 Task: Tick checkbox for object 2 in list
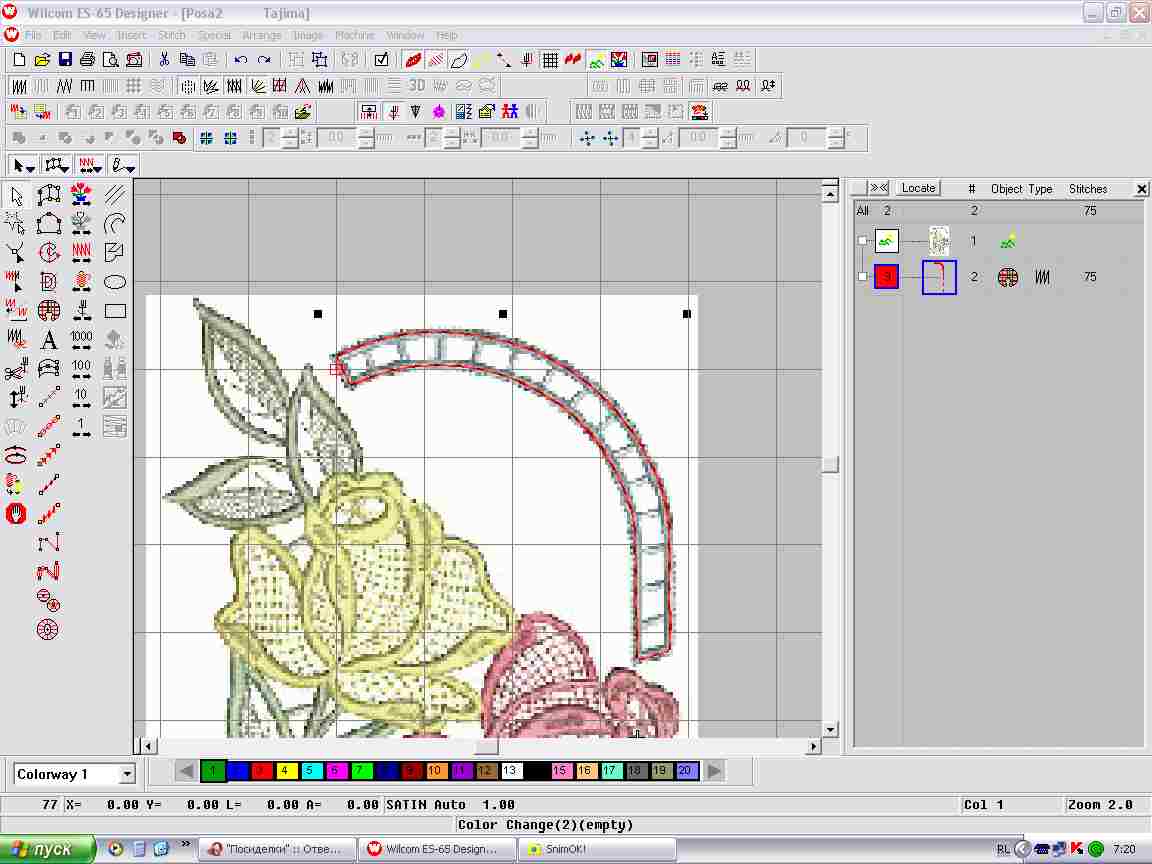pyautogui.click(x=863, y=277)
